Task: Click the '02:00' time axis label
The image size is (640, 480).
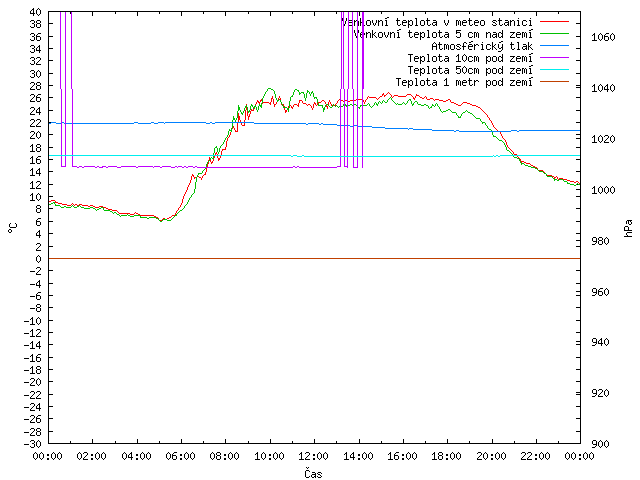Action: click(x=92, y=456)
